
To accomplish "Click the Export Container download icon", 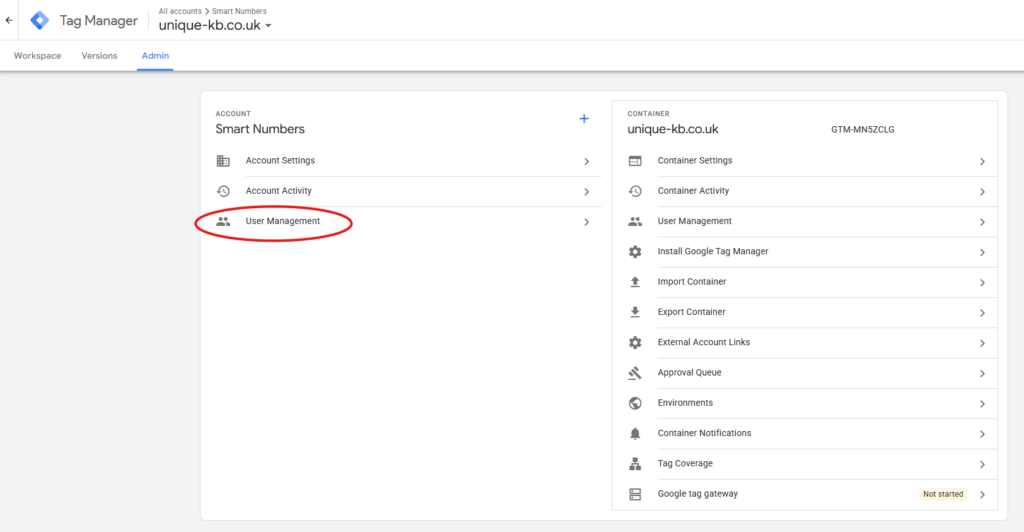I will tap(634, 312).
